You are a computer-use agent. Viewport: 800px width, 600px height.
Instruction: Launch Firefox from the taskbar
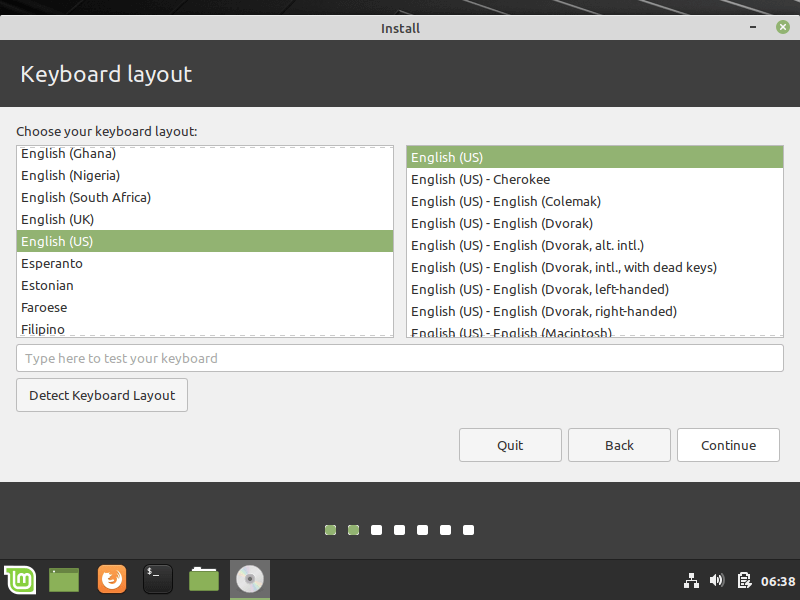[111, 579]
